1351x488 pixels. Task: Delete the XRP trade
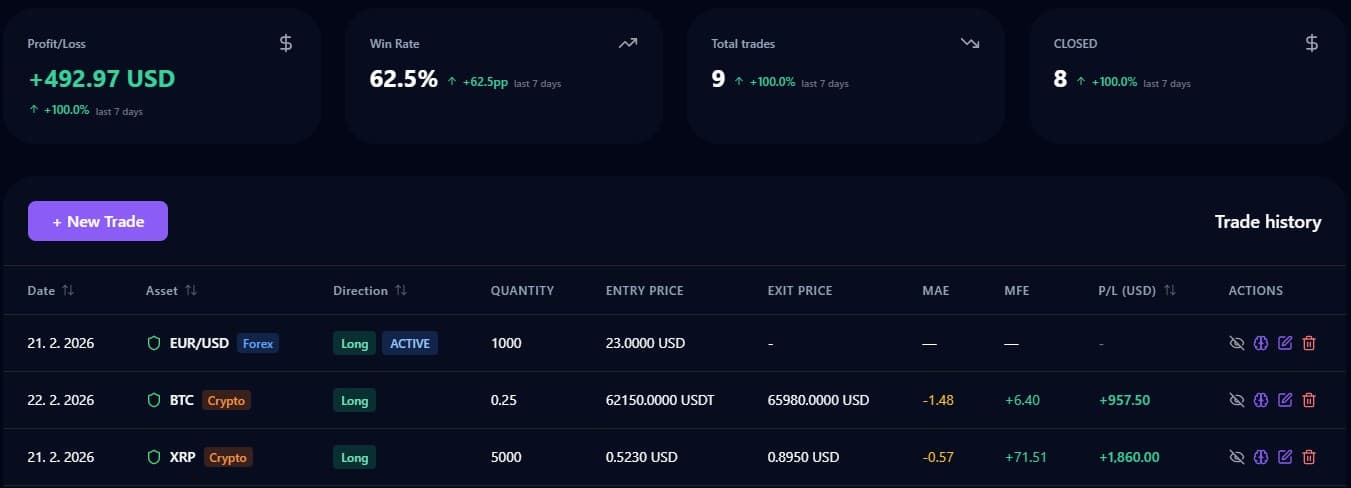pos(1309,457)
